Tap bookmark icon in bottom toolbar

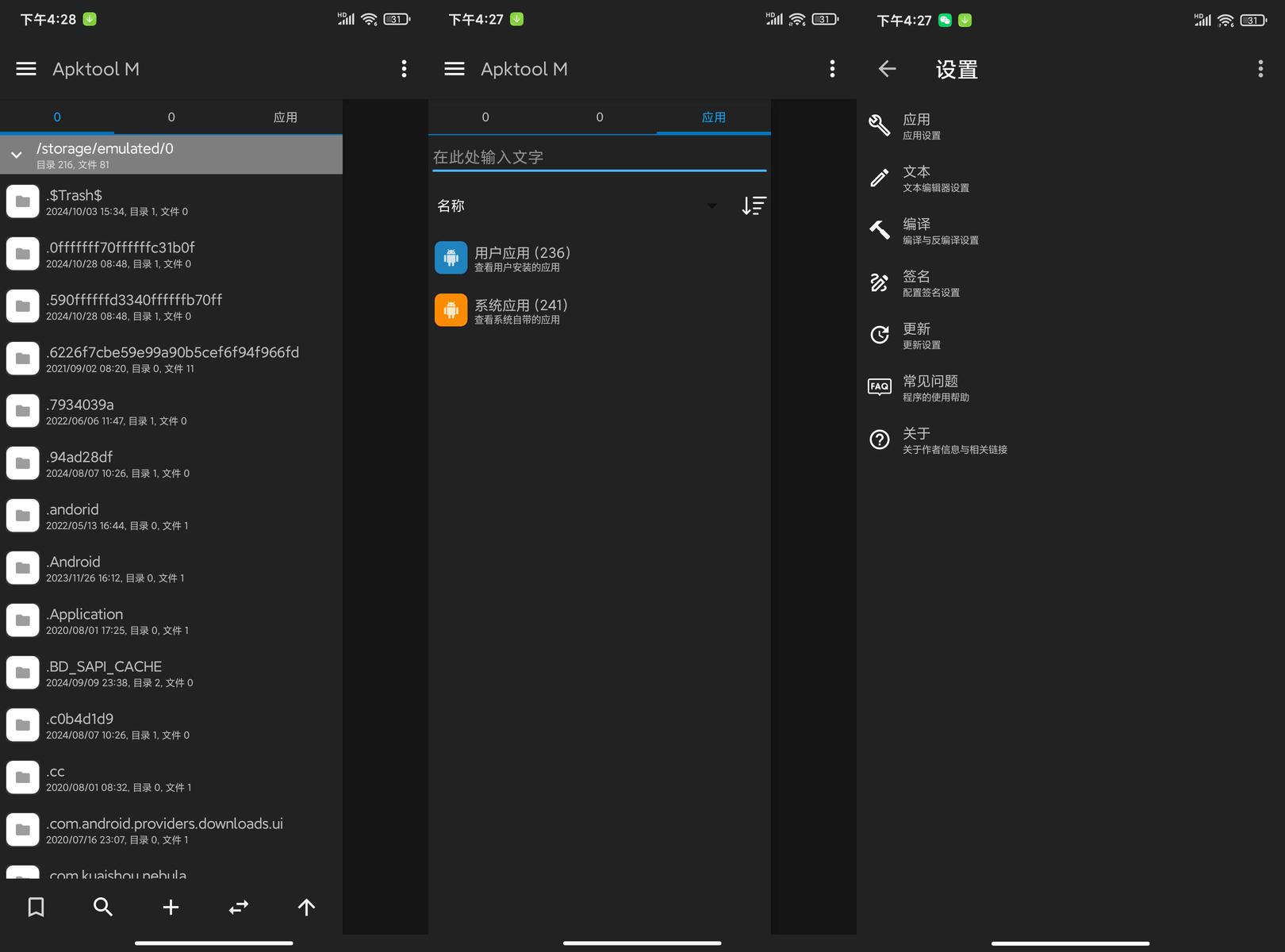(x=36, y=907)
